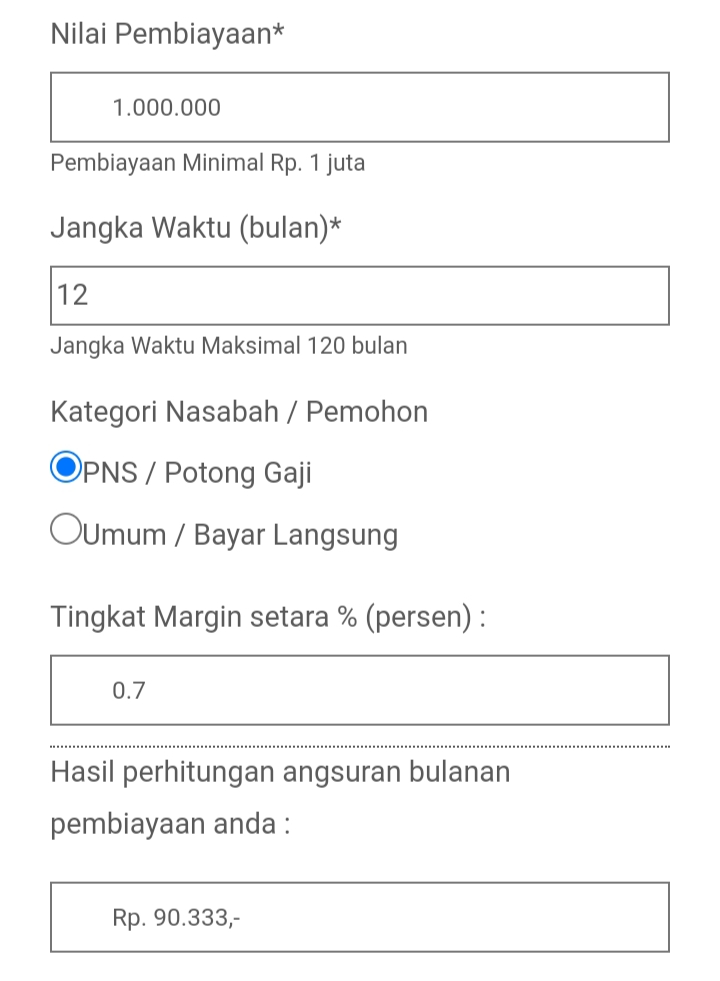
Task: Click the 0.7 margin rate value
Action: 129,690
